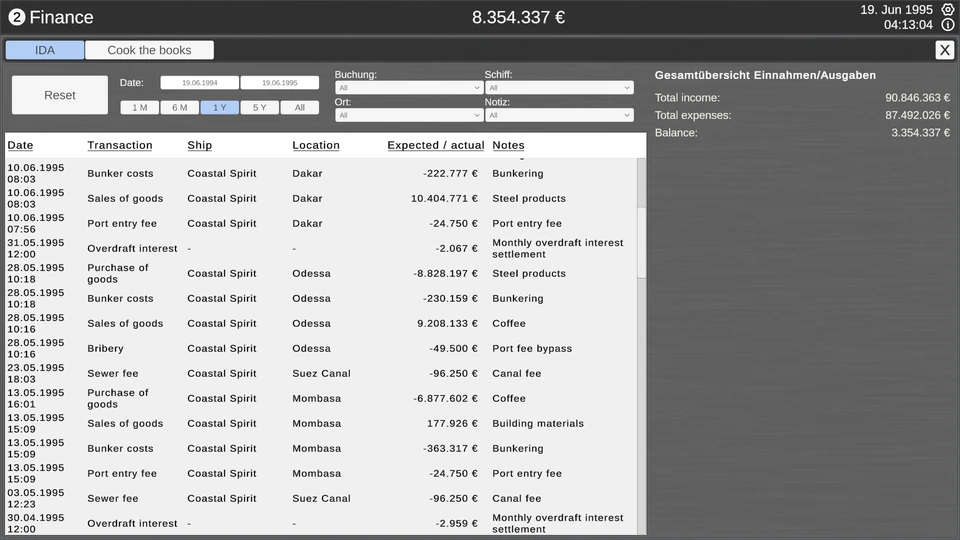The height and width of the screenshot is (540, 960).
Task: Close the Finance window with X
Action: [944, 50]
